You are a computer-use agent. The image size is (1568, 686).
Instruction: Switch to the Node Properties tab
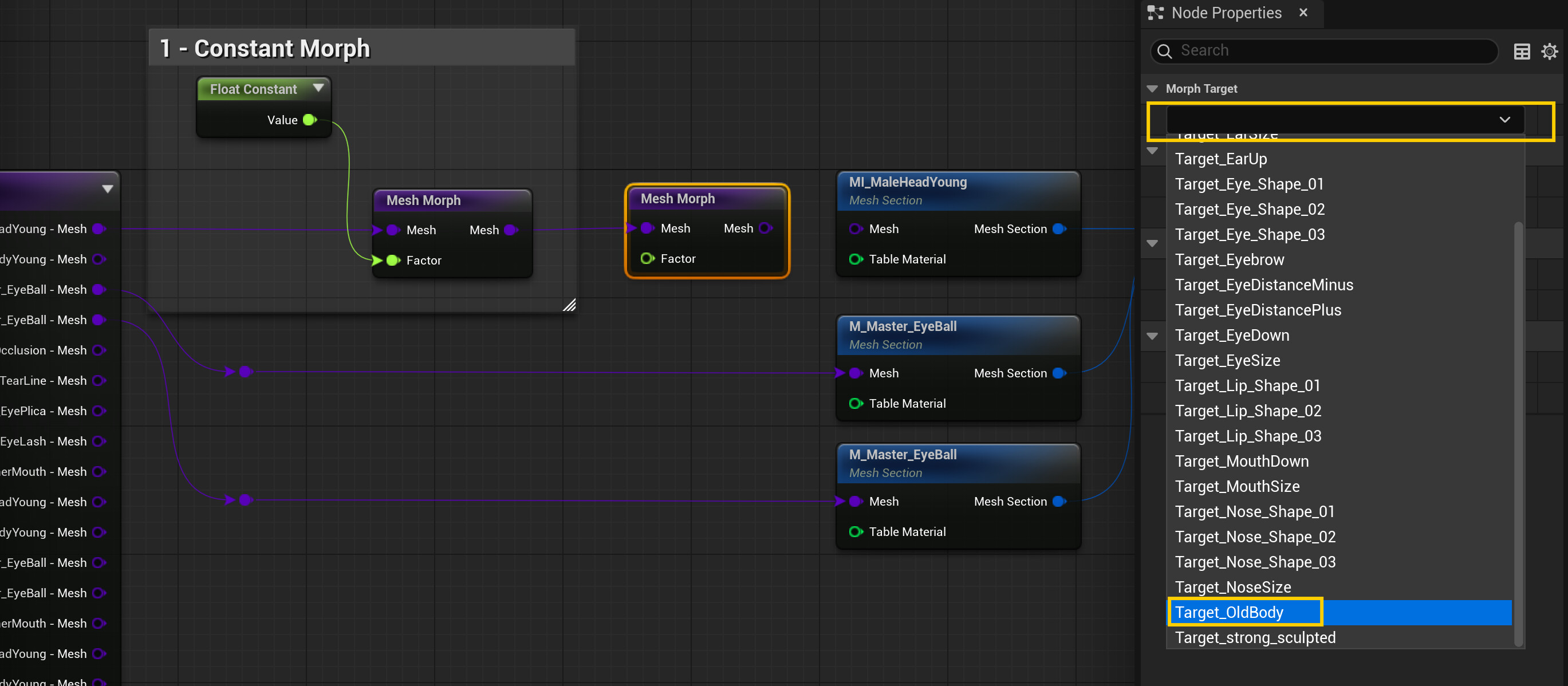tap(1226, 13)
